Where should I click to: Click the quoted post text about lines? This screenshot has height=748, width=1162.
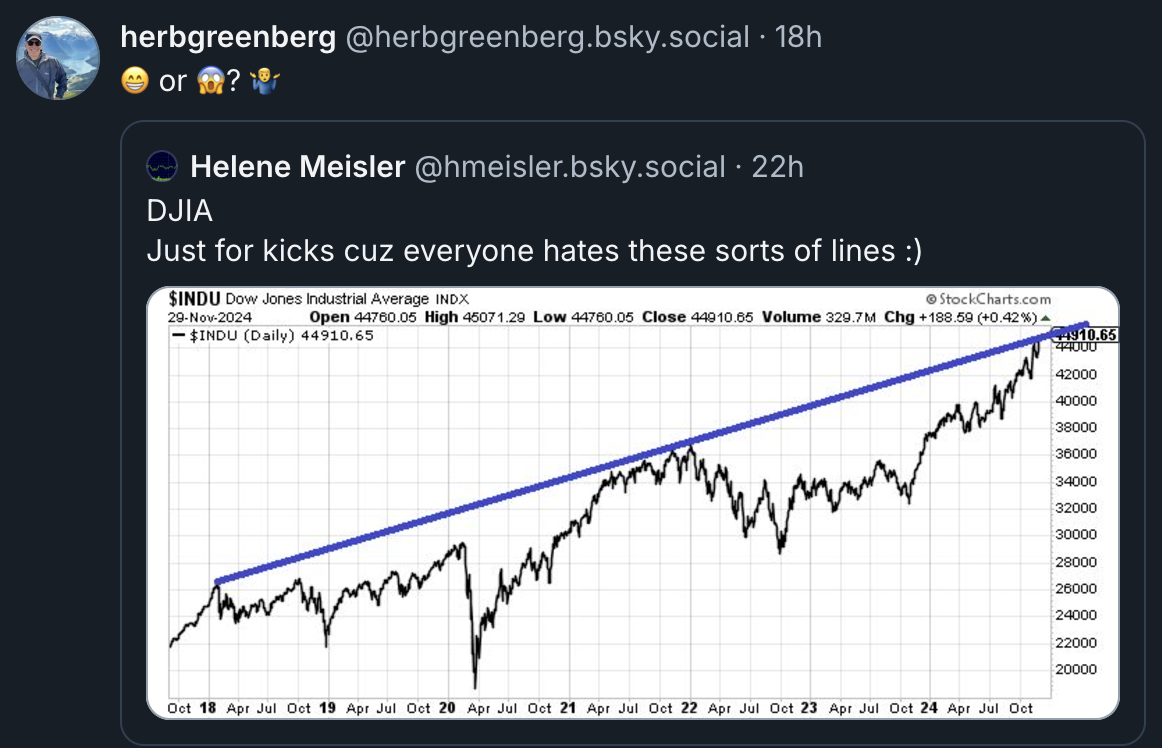534,251
